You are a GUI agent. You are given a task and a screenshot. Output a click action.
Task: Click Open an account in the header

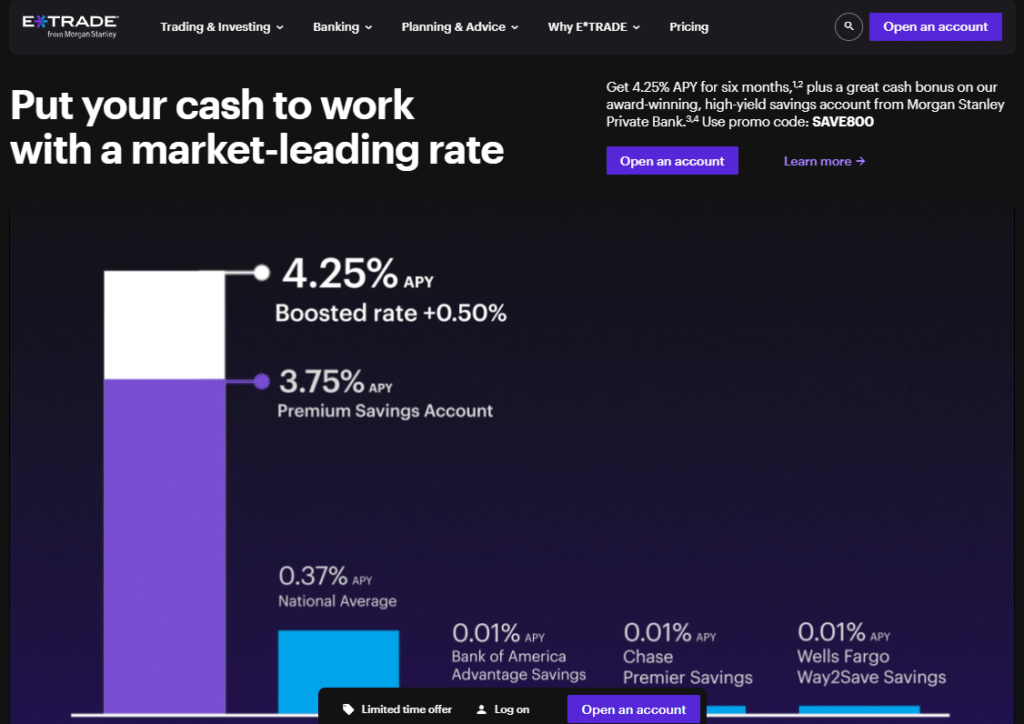[935, 27]
